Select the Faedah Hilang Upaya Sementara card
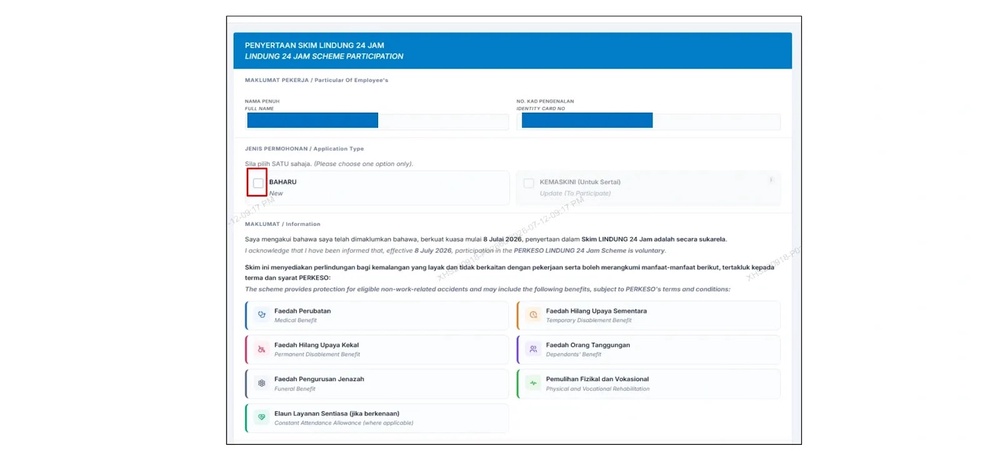The height and width of the screenshot is (453, 1000). pos(649,315)
